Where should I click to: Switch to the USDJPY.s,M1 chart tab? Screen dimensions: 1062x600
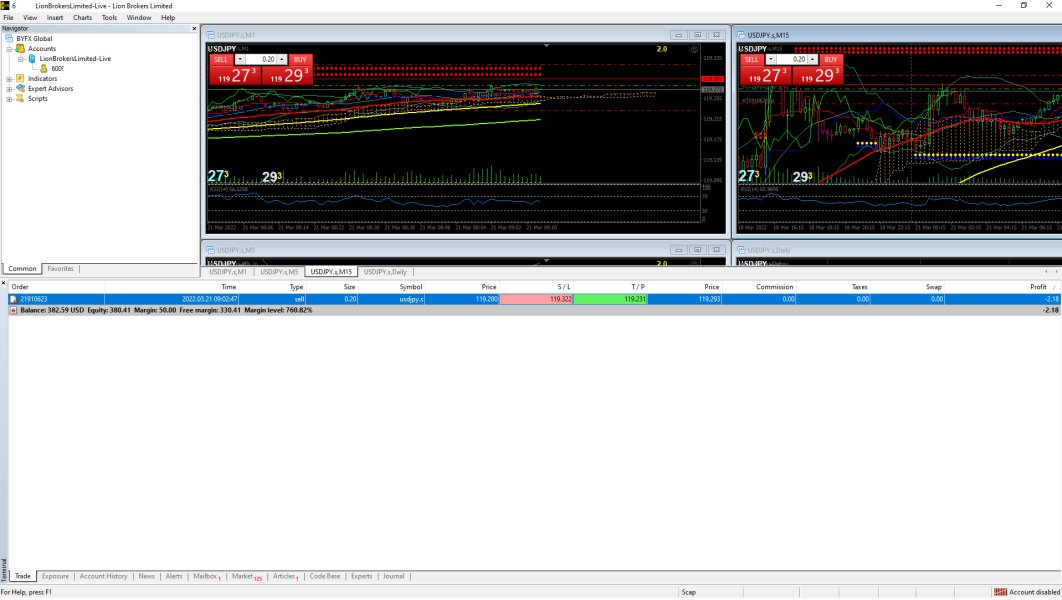click(x=228, y=272)
